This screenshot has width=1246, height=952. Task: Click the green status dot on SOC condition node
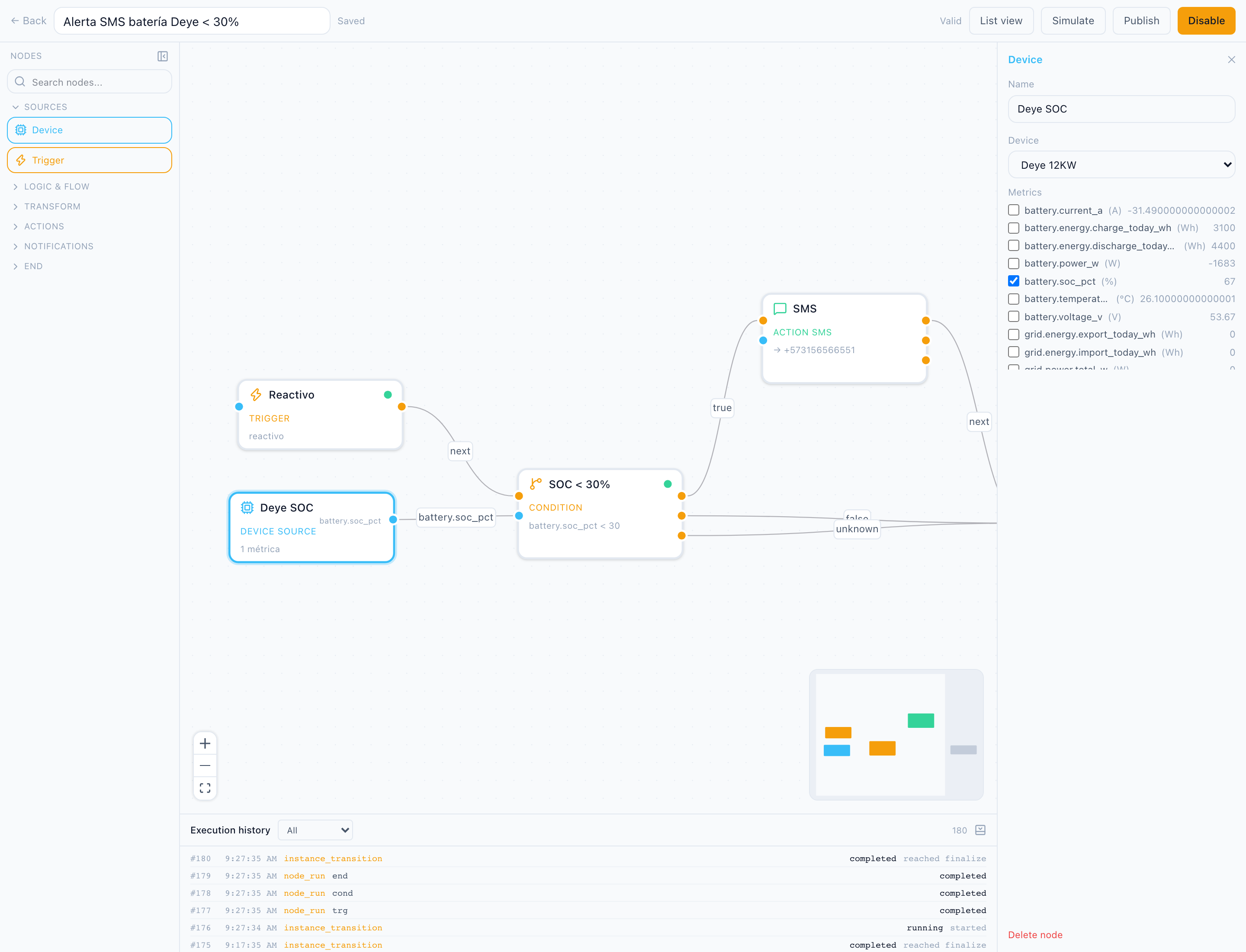tap(668, 484)
